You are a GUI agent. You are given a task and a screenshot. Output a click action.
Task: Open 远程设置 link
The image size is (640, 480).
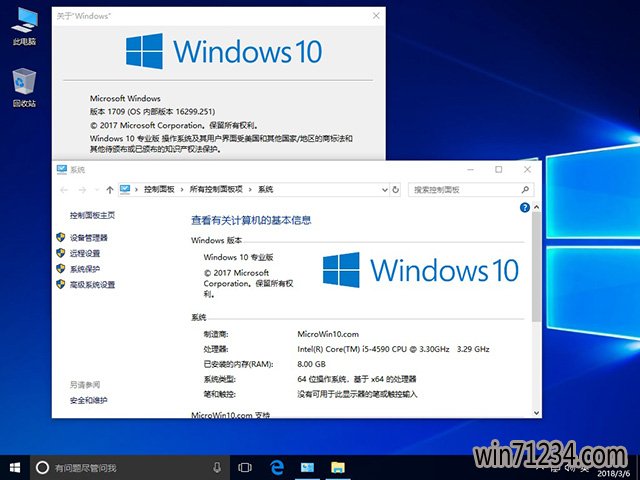click(84, 253)
